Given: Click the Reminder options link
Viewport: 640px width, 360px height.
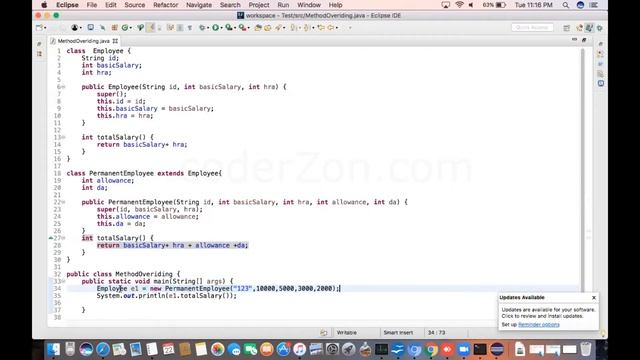Looking at the screenshot, I should coord(539,324).
